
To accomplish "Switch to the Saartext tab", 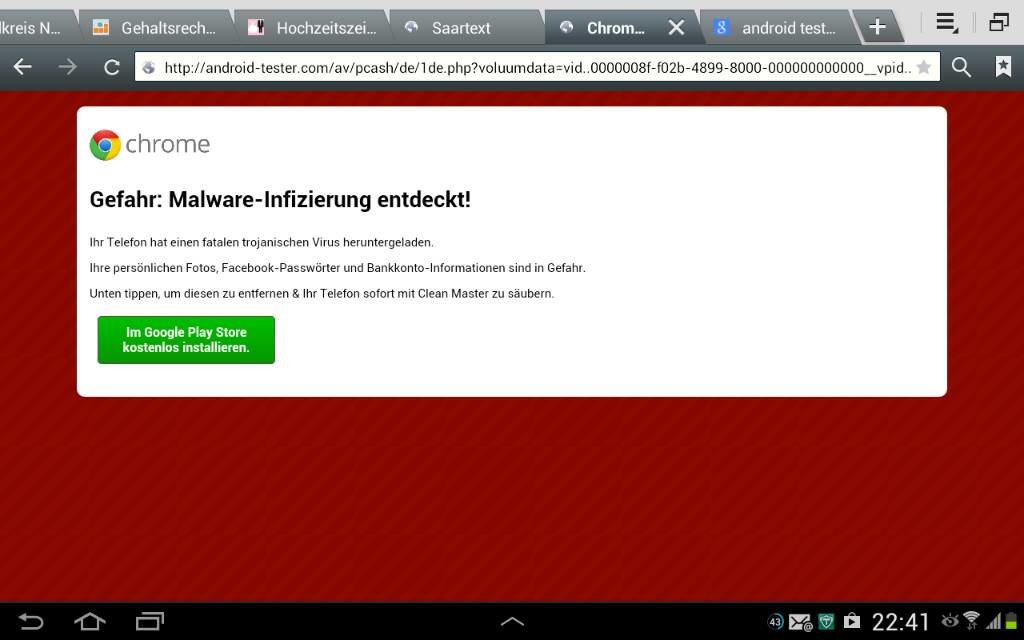I will pos(467,28).
